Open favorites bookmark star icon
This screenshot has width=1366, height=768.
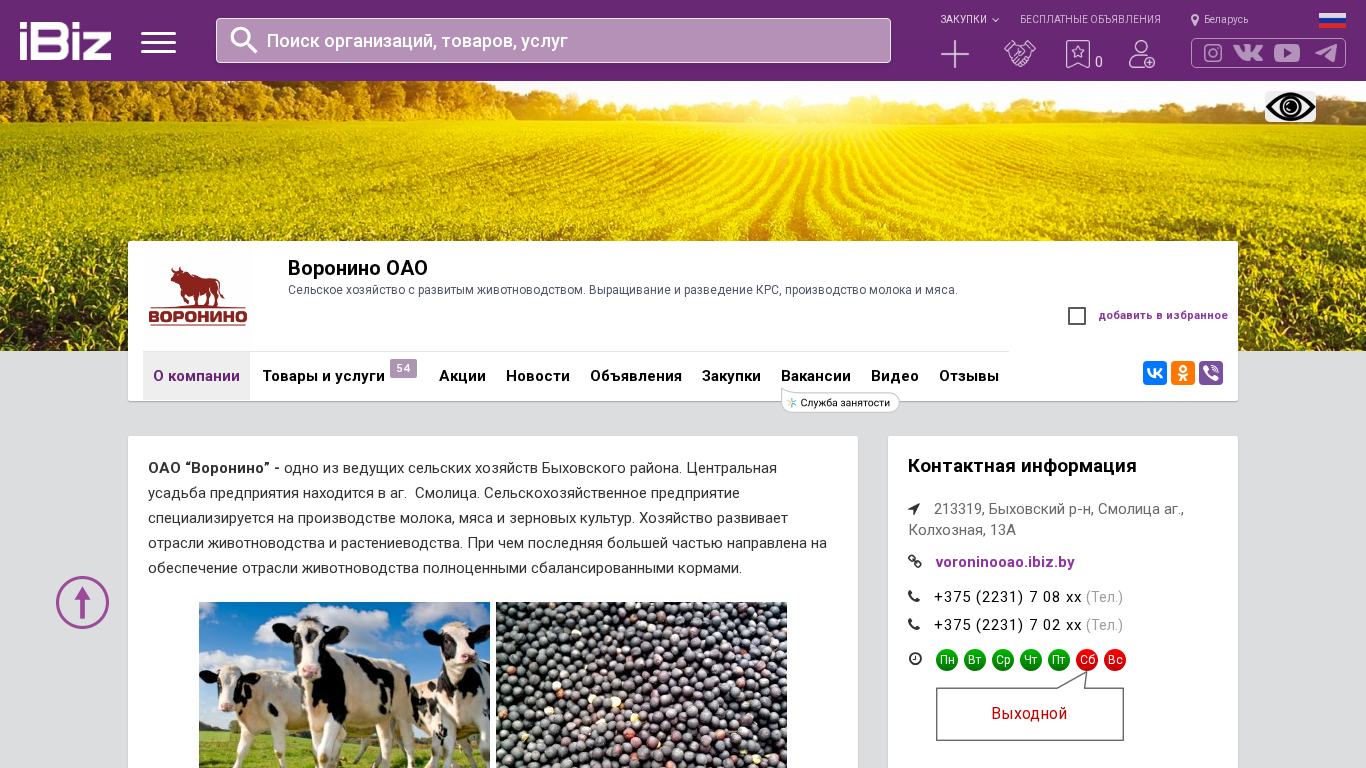(x=1077, y=54)
